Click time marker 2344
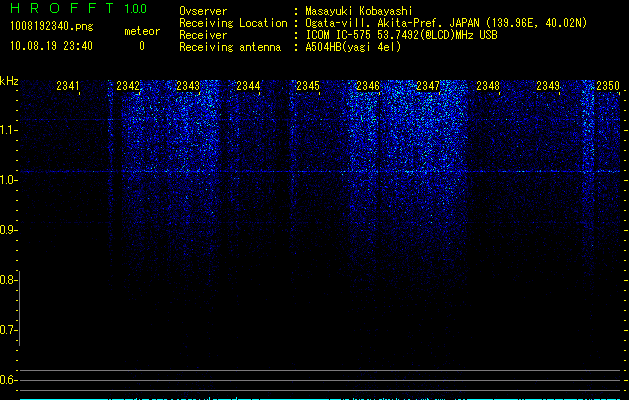Image resolution: width=629 pixels, height=400 pixels. pyautogui.click(x=248, y=86)
